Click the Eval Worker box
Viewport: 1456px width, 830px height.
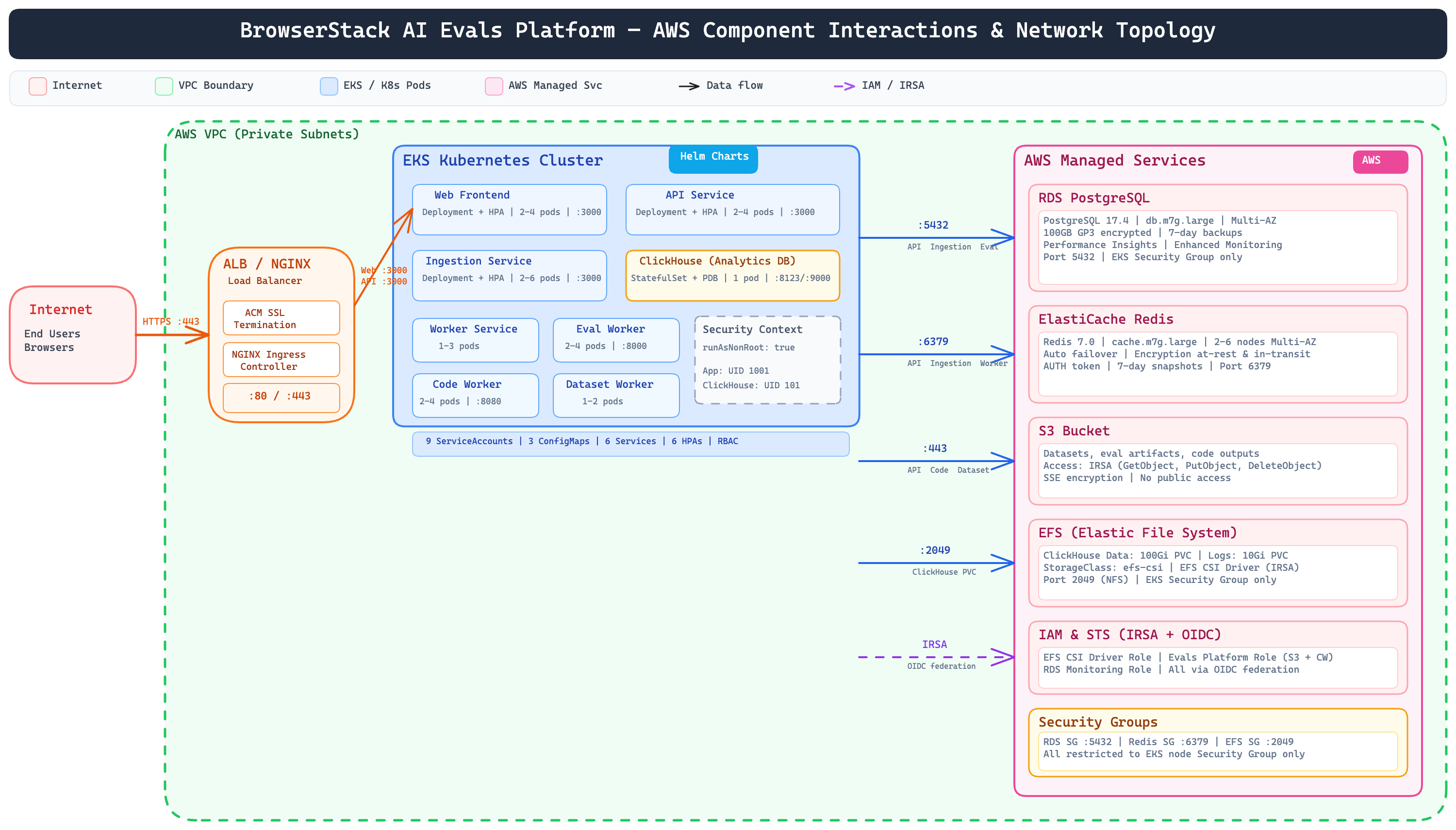click(616, 340)
